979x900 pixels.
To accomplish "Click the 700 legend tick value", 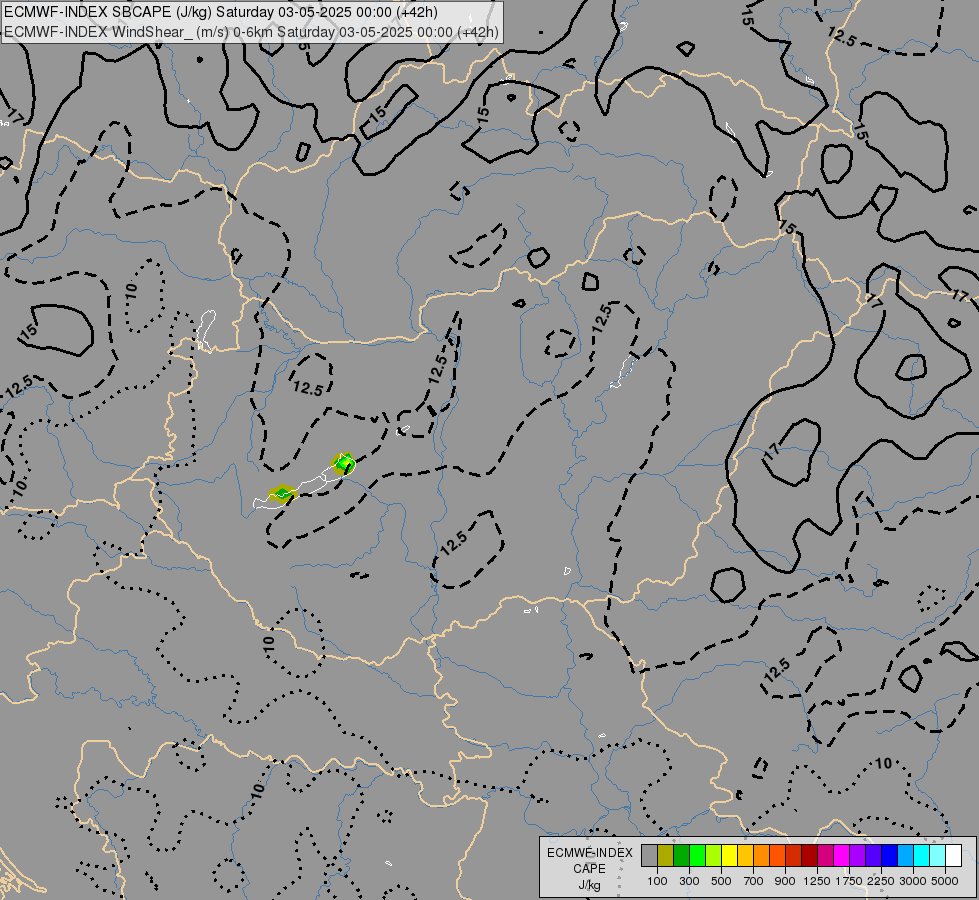I will tap(754, 881).
